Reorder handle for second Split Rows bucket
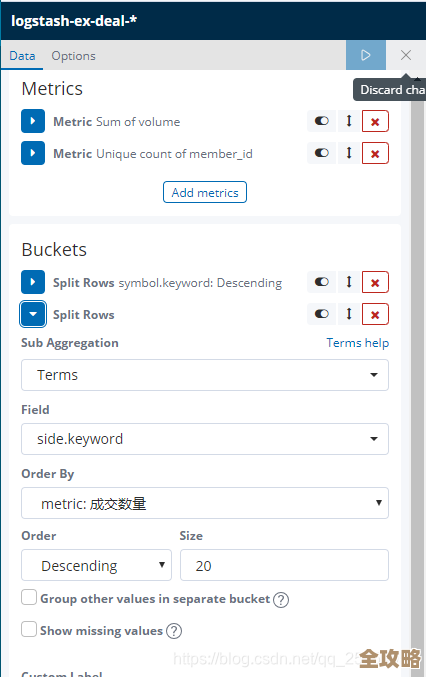This screenshot has width=426, height=677. [x=349, y=314]
